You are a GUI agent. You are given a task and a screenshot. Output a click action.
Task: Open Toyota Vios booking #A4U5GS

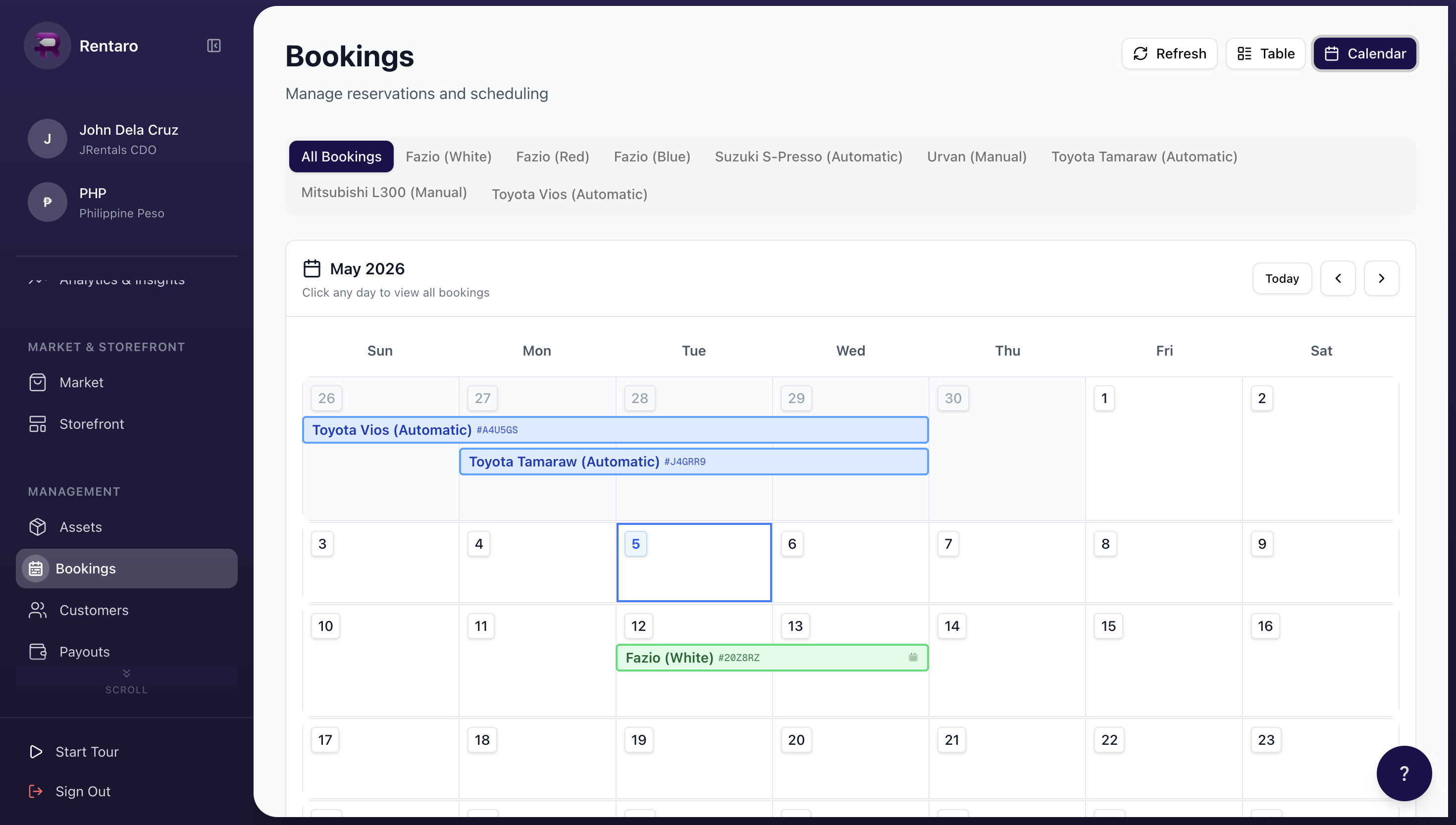[x=615, y=430]
